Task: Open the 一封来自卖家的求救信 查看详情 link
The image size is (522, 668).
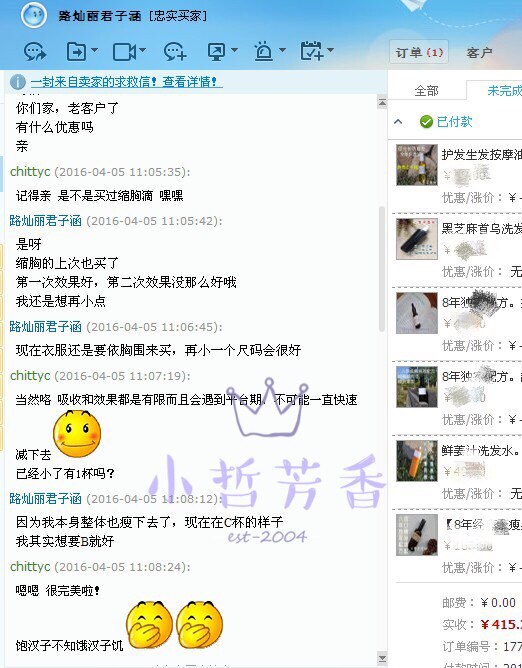Action: click(x=126, y=81)
